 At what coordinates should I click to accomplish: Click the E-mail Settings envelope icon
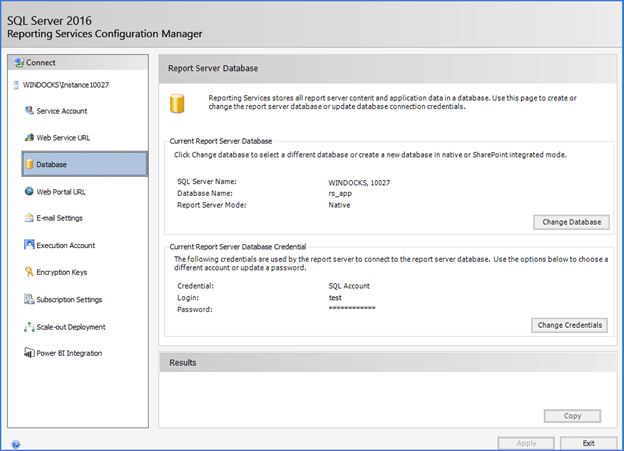coord(28,218)
